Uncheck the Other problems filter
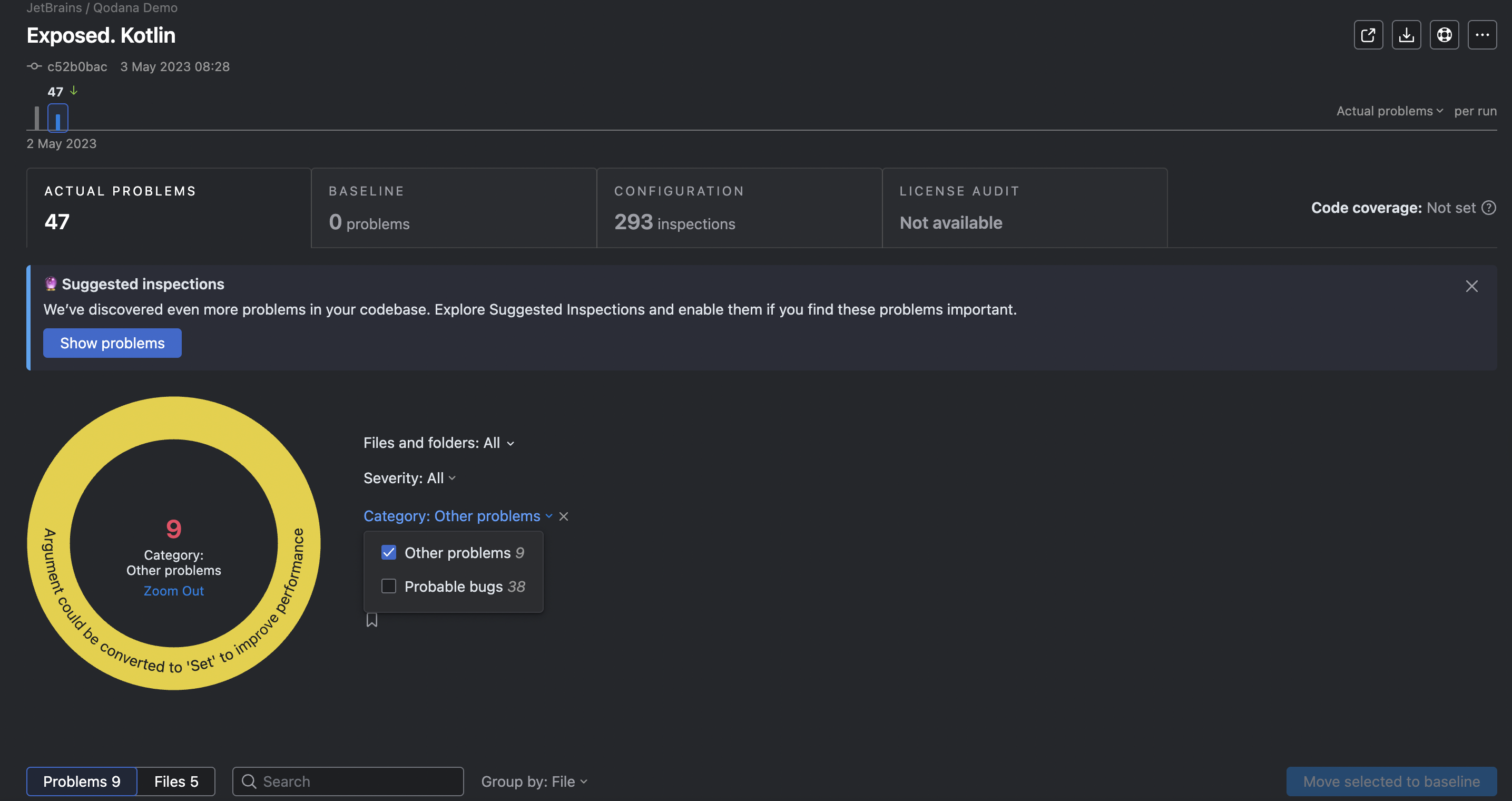Viewport: 1512px width, 801px height. tap(389, 552)
